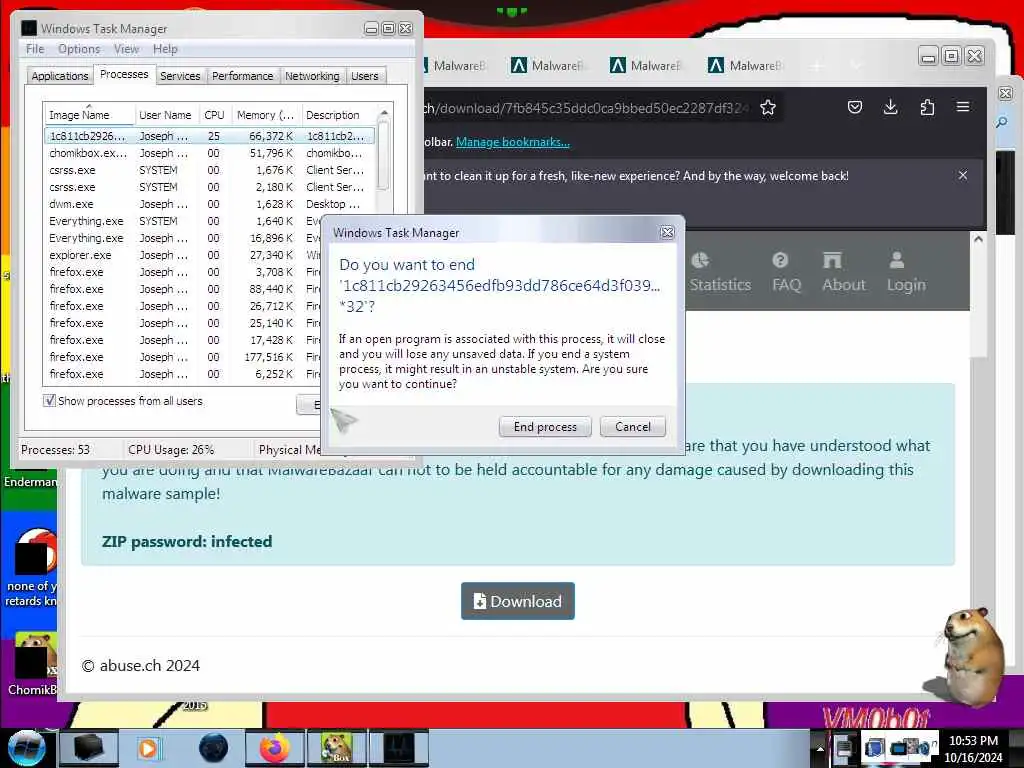The height and width of the screenshot is (768, 1024).
Task: Sort processes by Image Name column
Action: (88, 115)
